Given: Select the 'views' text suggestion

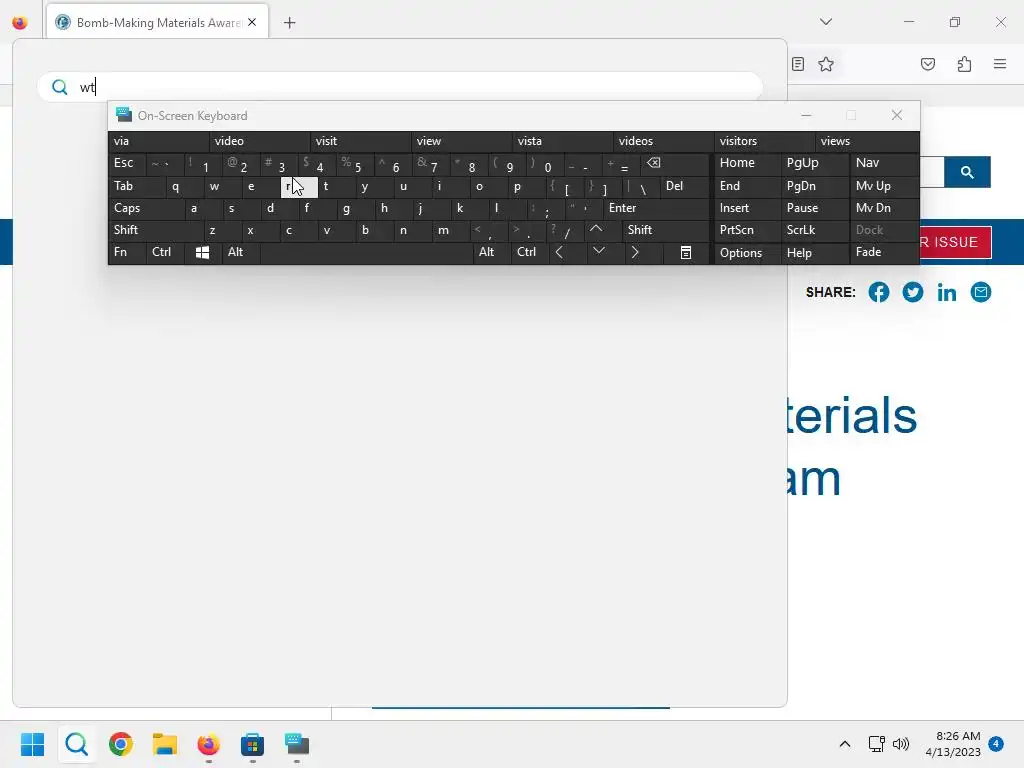Looking at the screenshot, I should pos(867,141).
